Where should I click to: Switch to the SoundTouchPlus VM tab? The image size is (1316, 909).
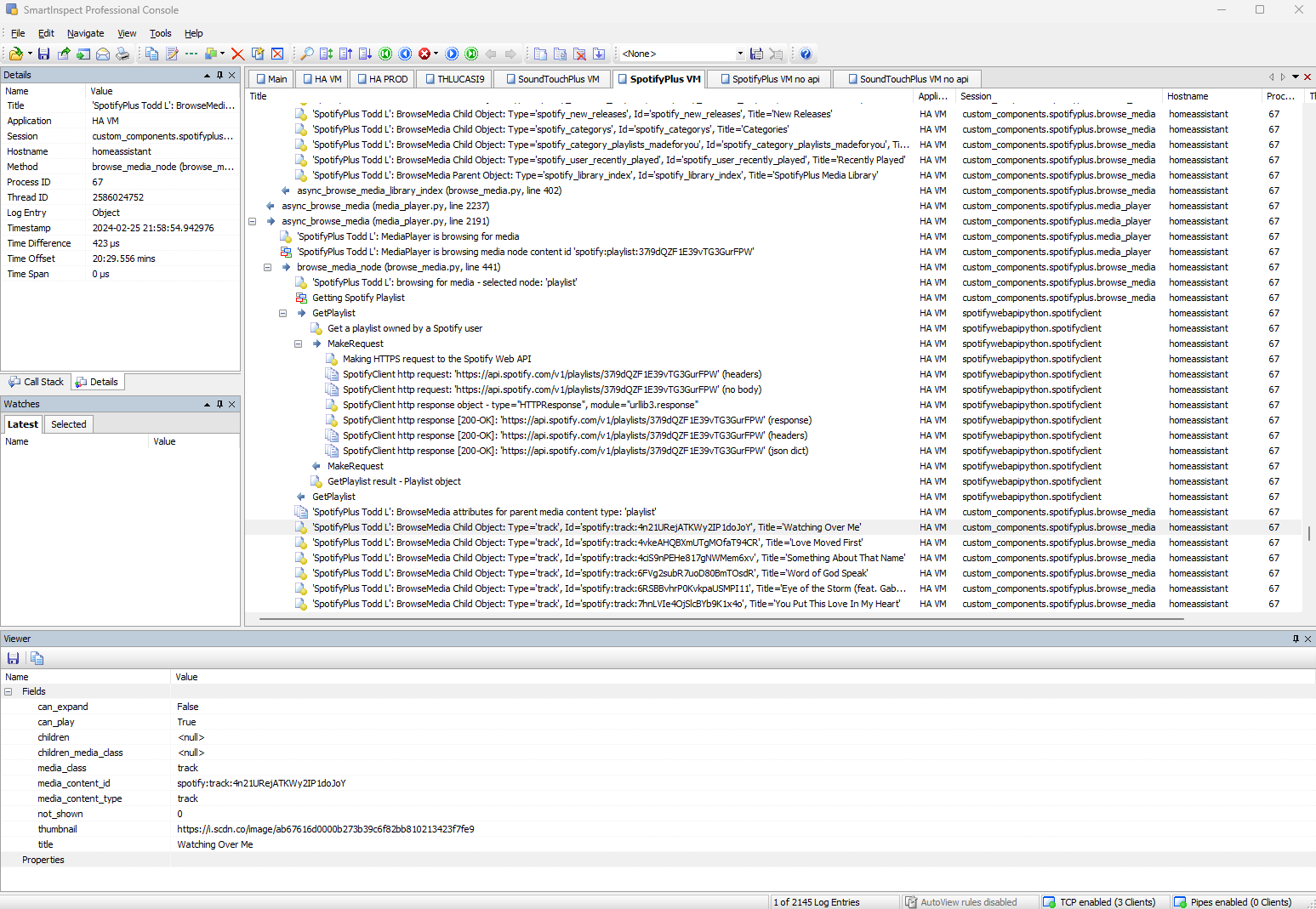pyautogui.click(x=553, y=79)
